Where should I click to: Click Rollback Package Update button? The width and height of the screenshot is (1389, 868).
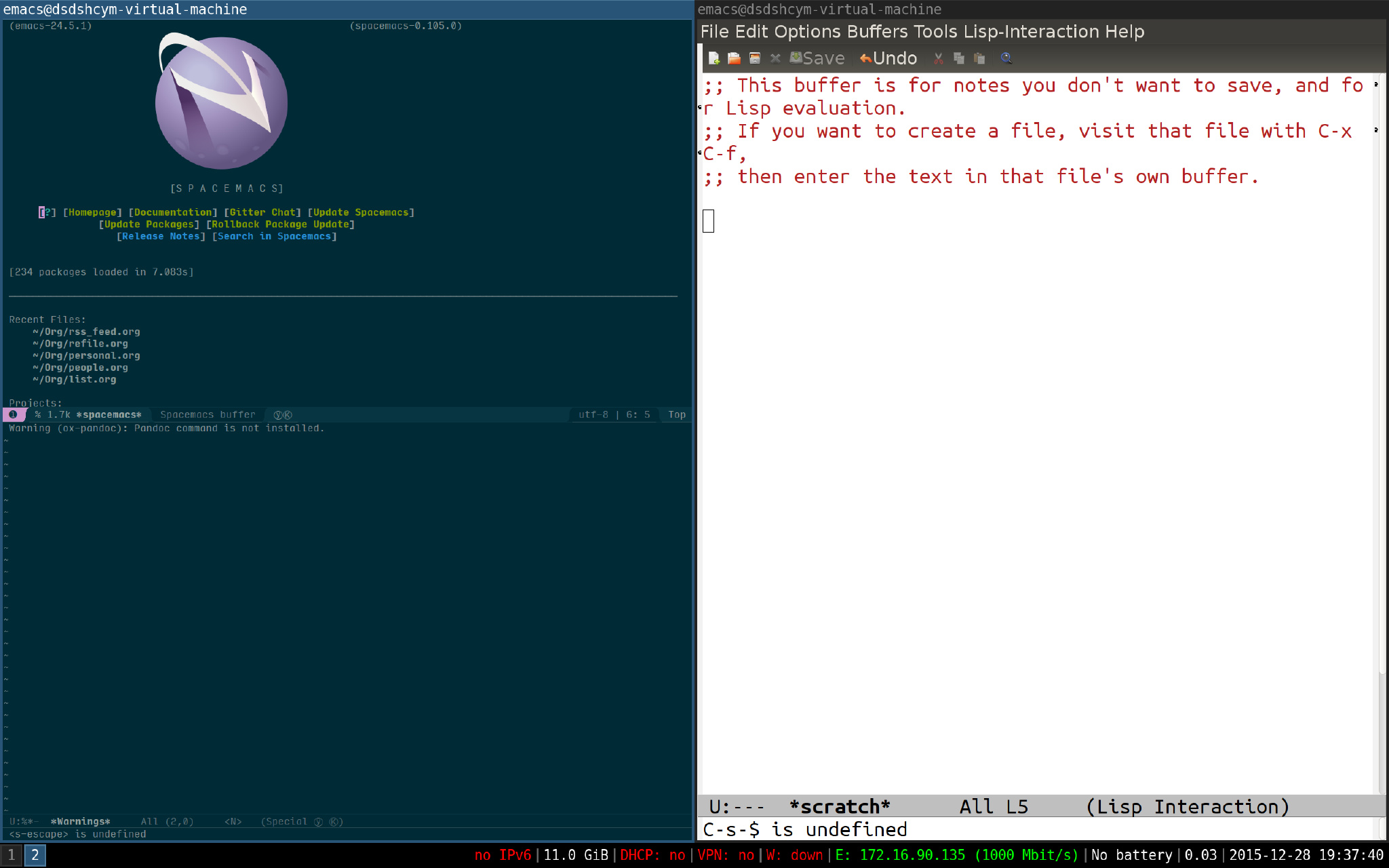(x=280, y=224)
